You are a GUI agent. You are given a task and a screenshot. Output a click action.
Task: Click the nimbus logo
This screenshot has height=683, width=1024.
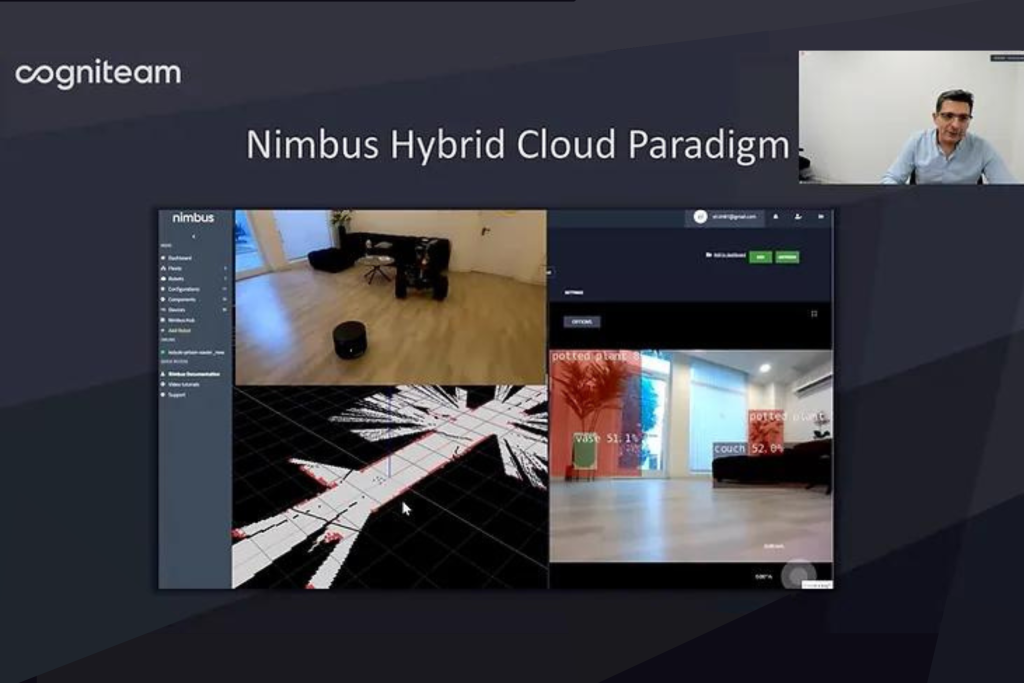pos(193,217)
